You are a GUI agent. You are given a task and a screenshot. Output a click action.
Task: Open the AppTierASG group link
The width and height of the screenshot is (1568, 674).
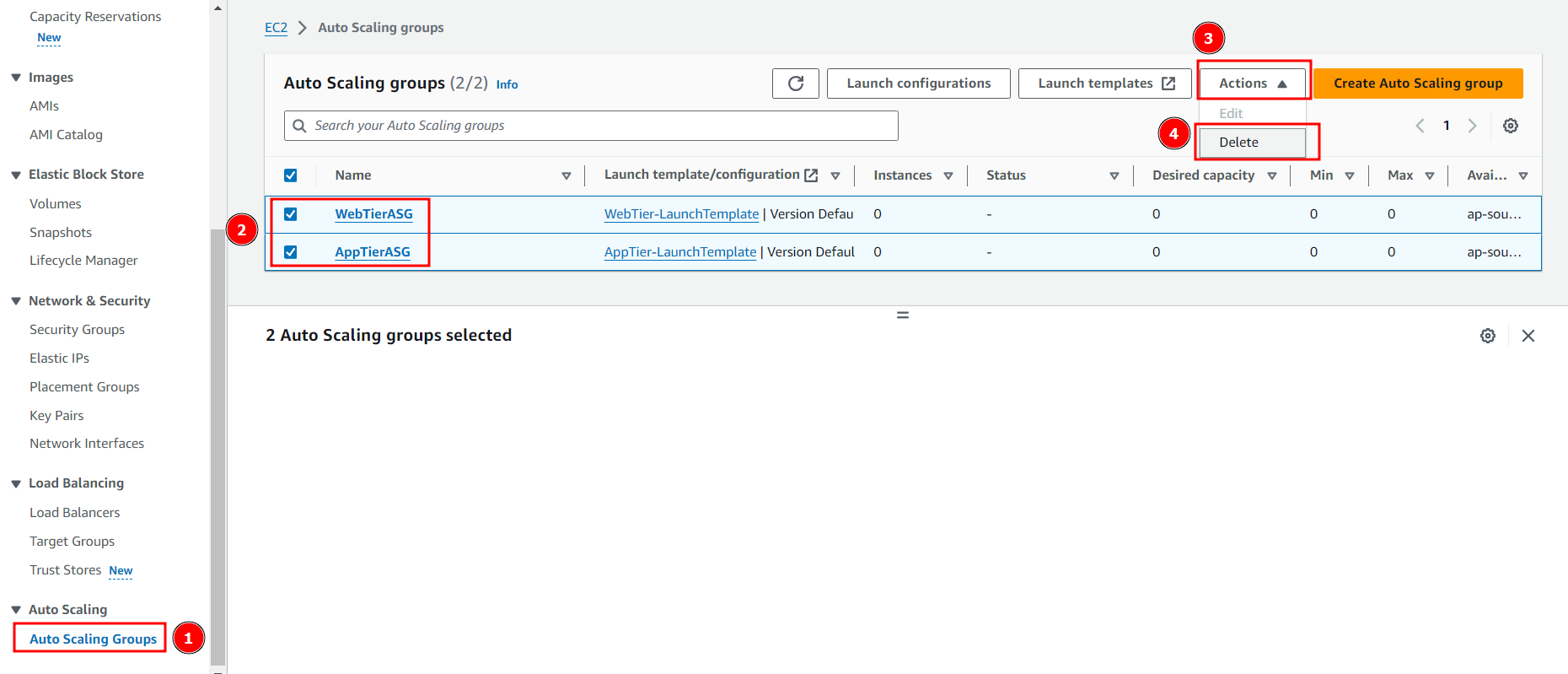coord(373,252)
